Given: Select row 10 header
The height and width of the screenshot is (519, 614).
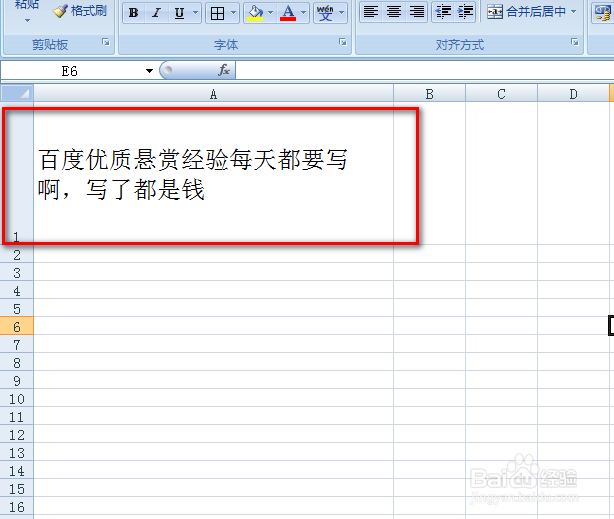Looking at the screenshot, I should 16,399.
